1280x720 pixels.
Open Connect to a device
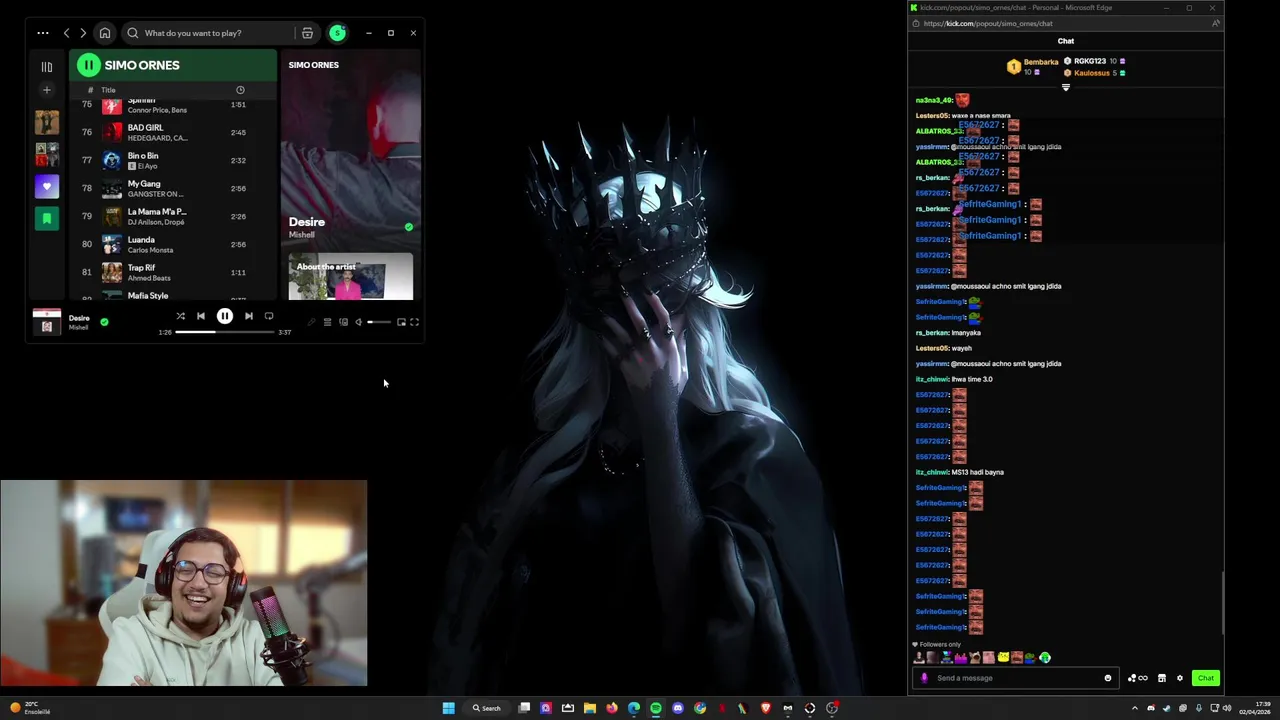pos(343,322)
